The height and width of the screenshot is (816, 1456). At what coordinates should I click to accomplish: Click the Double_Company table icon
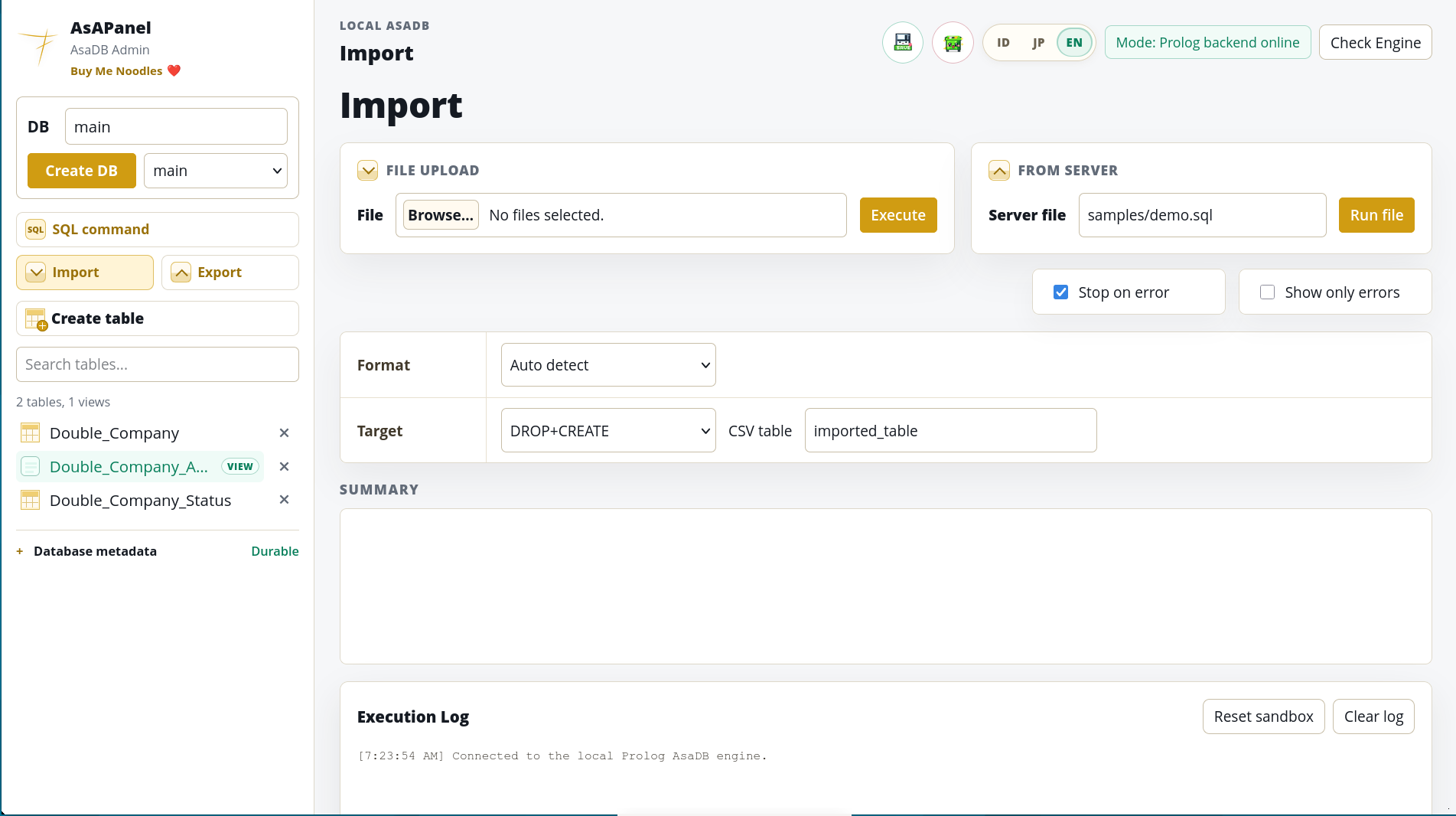pyautogui.click(x=30, y=433)
